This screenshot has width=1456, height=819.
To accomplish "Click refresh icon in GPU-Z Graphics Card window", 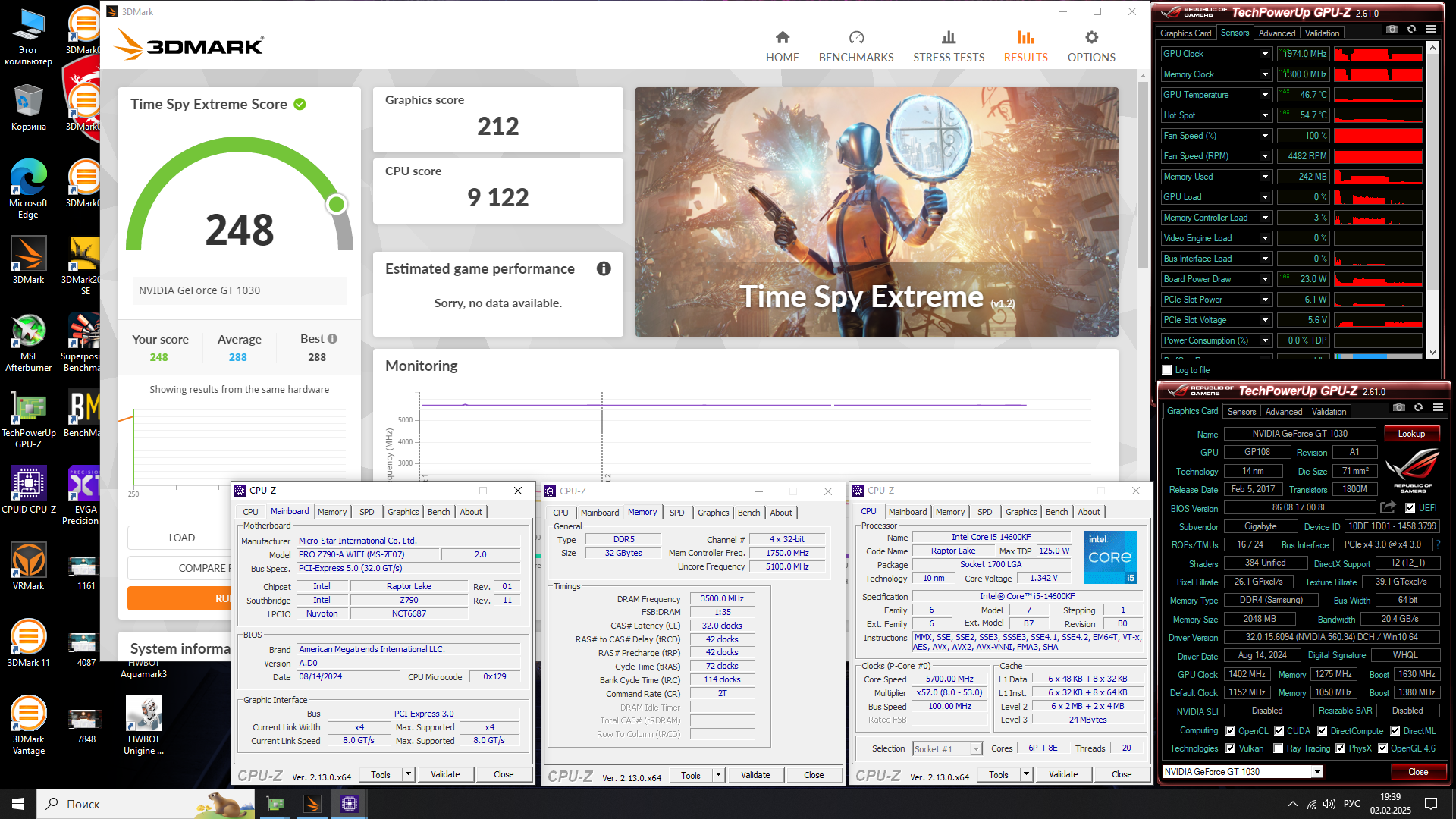I will click(1418, 407).
